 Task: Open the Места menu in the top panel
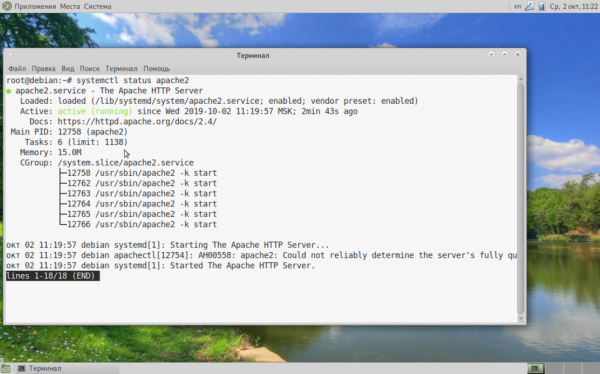(x=70, y=7)
